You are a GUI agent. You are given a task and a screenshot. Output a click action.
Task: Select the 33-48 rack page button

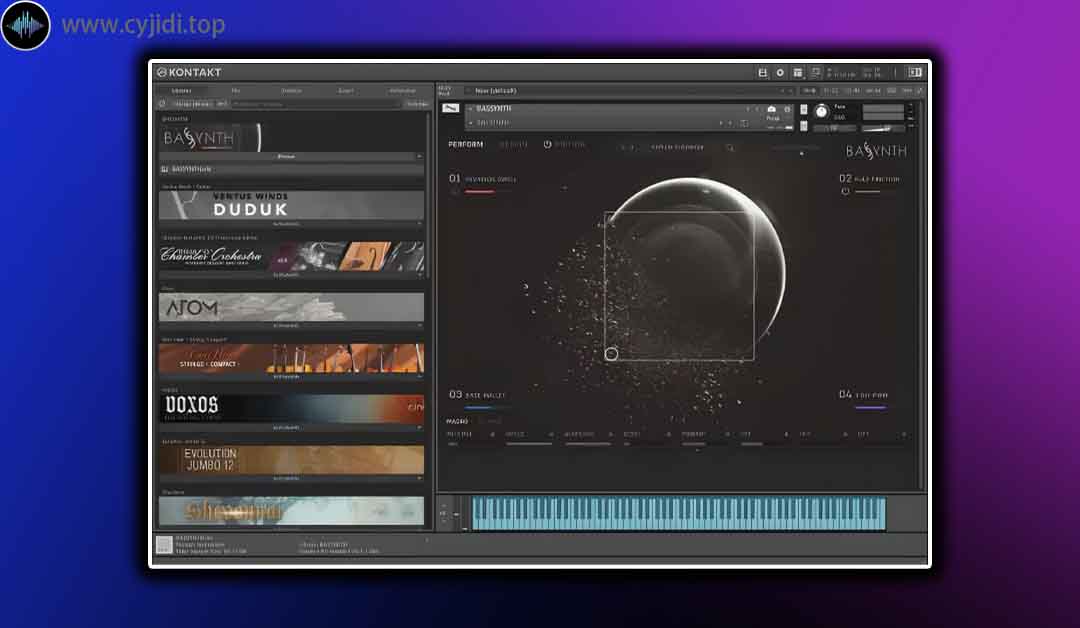[852, 91]
